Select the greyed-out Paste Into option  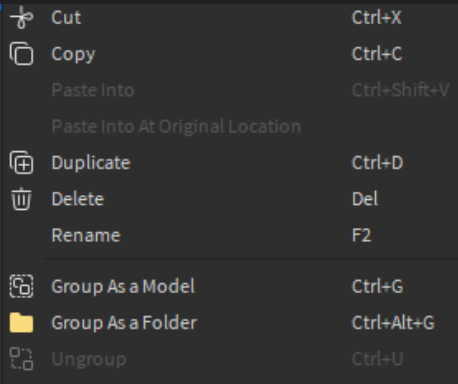click(x=230, y=90)
